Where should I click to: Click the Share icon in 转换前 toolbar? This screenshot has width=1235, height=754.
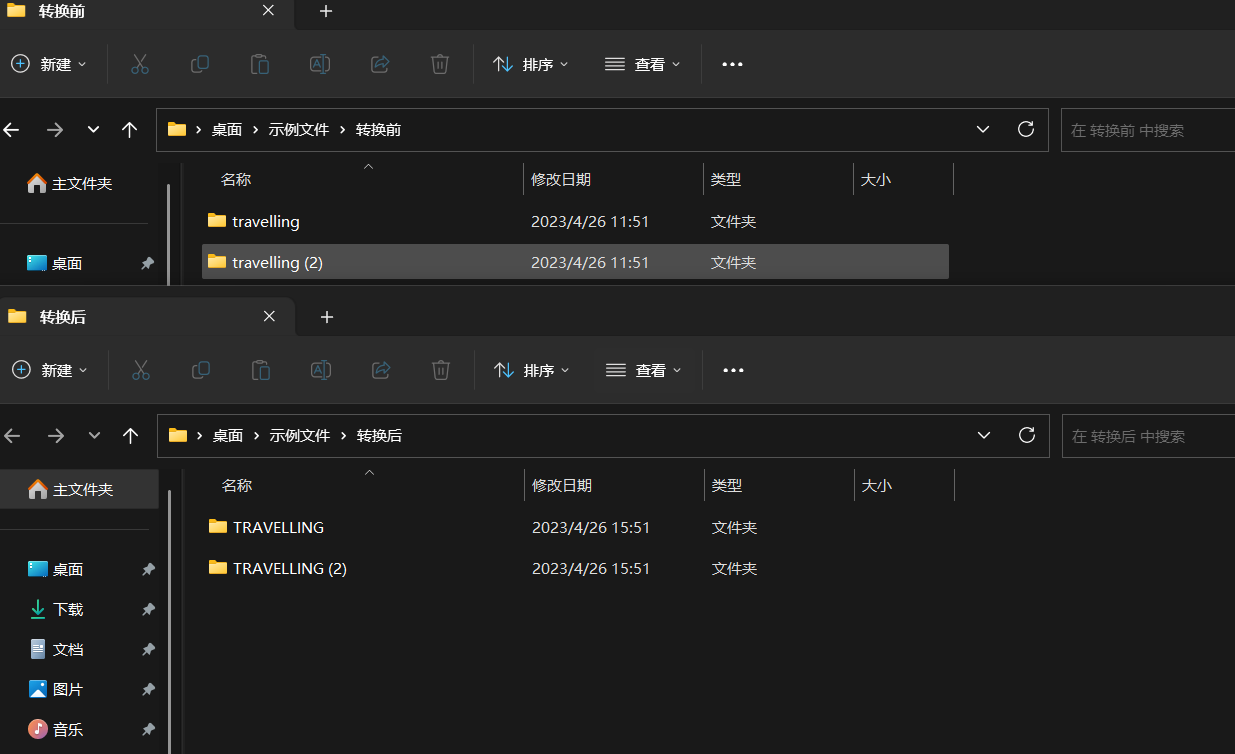tap(380, 64)
